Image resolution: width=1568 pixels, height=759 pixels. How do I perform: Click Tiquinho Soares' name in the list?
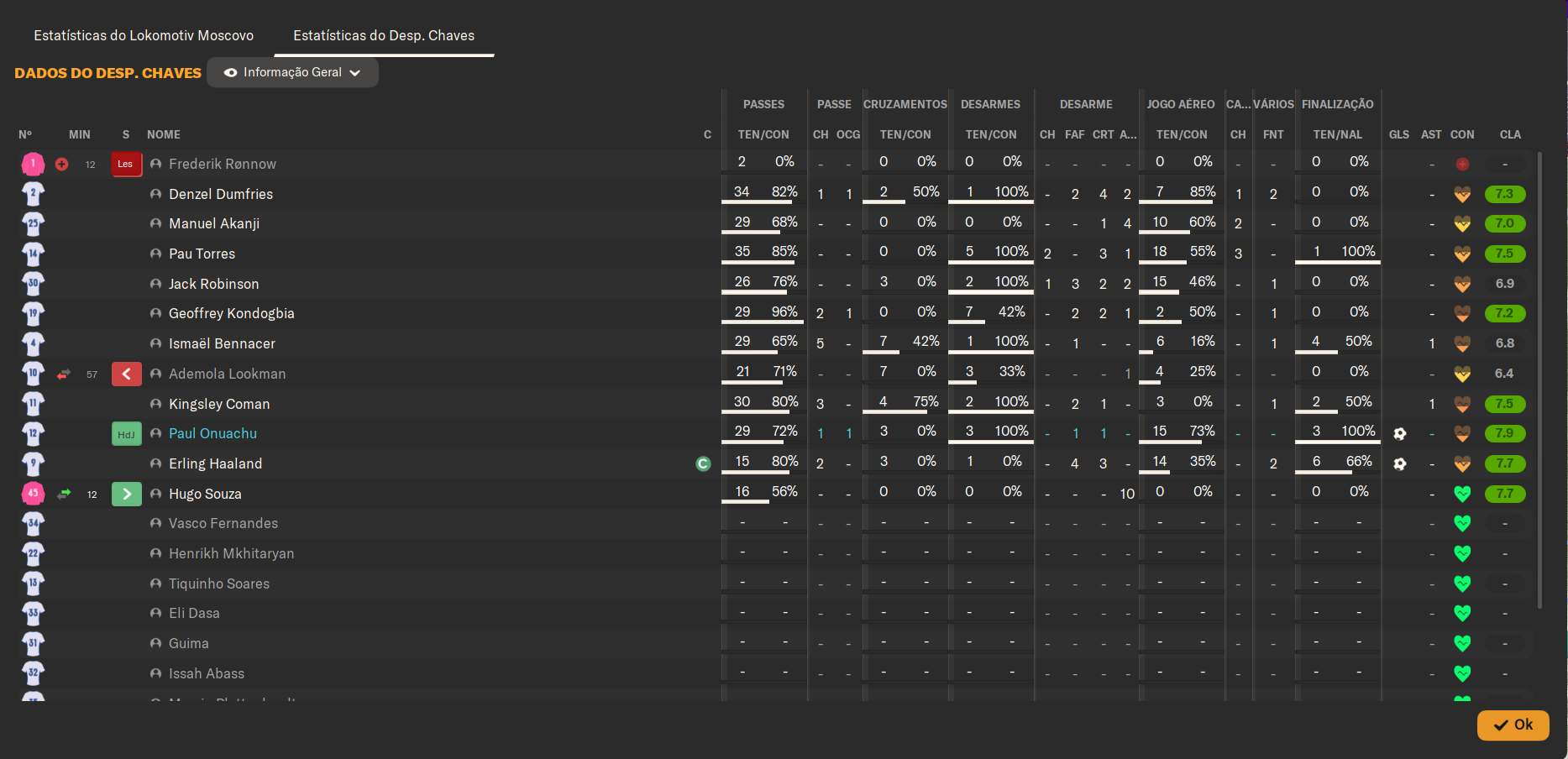coord(219,584)
